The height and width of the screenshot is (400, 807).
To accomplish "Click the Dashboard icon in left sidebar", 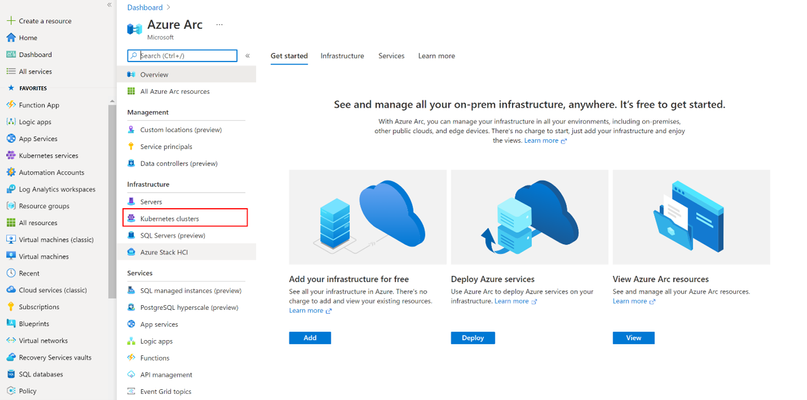I will pos(10,55).
